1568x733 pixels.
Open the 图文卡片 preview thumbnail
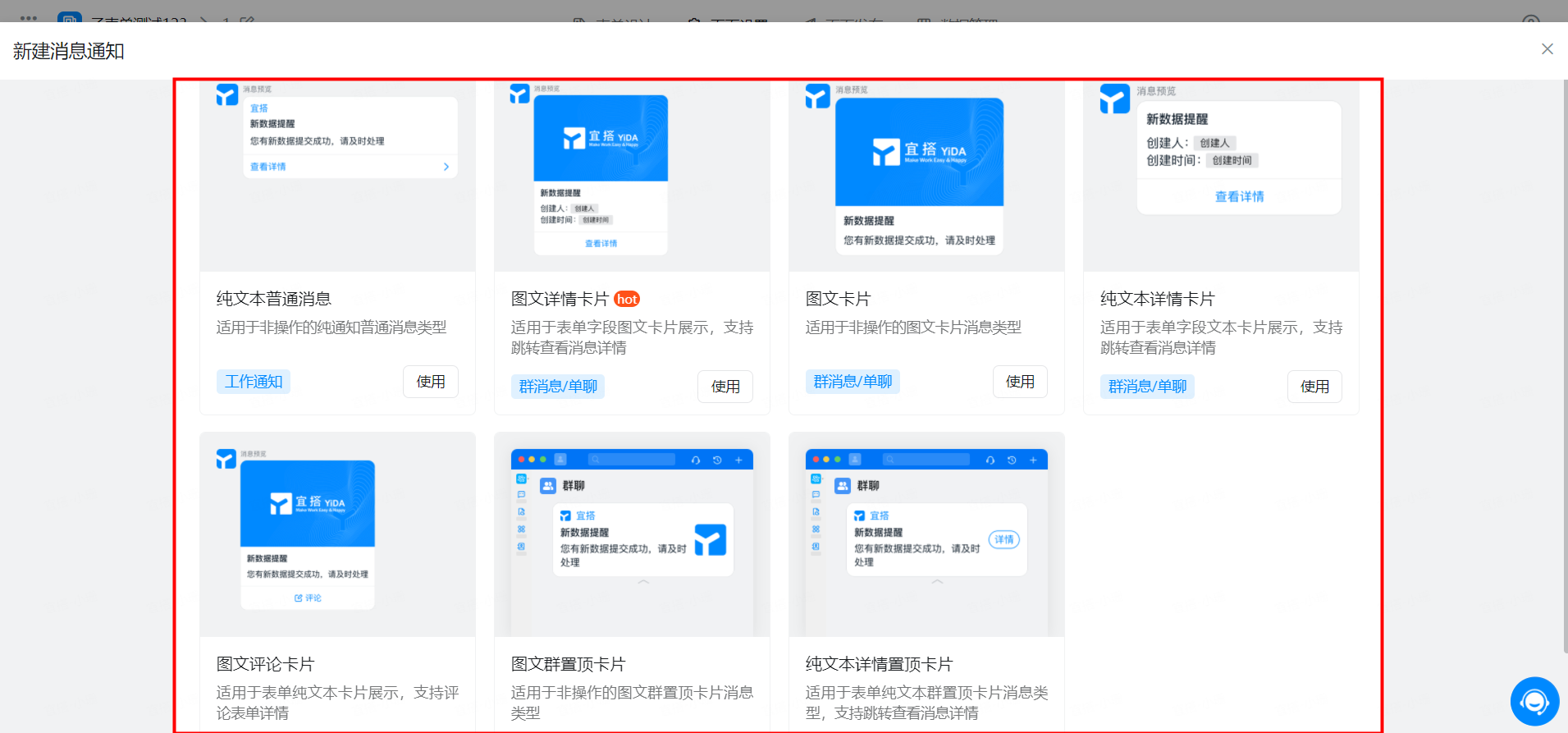[926, 176]
